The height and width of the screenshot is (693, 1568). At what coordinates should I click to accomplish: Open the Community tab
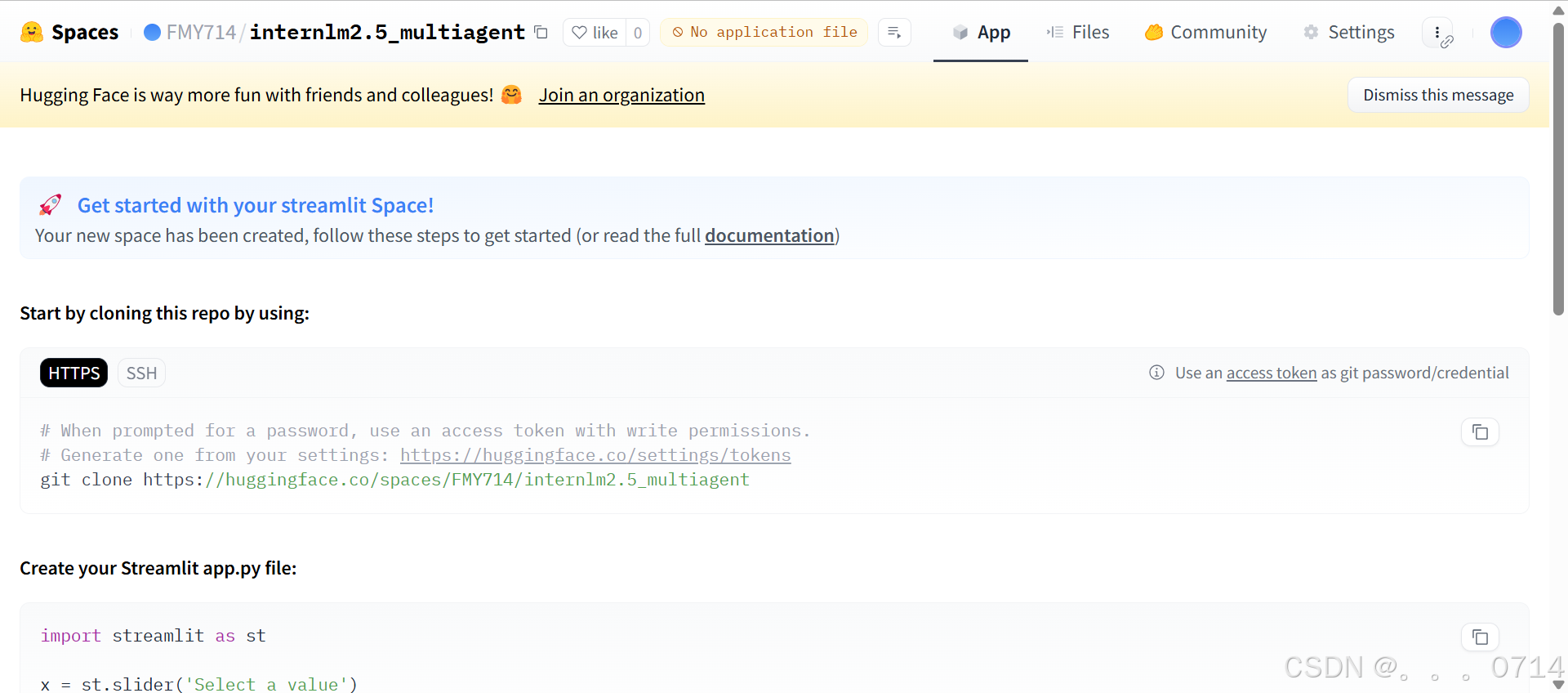tap(1206, 32)
